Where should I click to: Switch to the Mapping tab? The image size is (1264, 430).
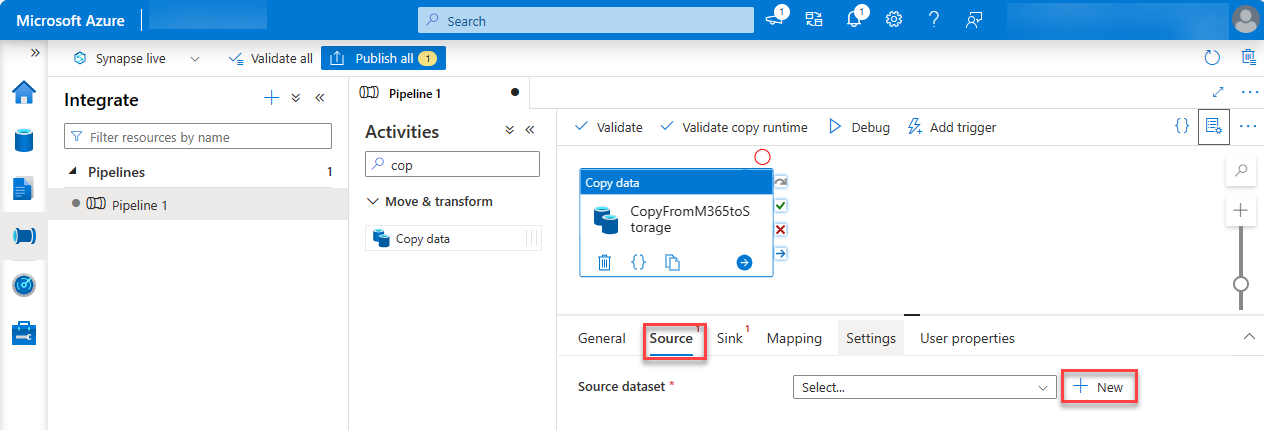[794, 338]
